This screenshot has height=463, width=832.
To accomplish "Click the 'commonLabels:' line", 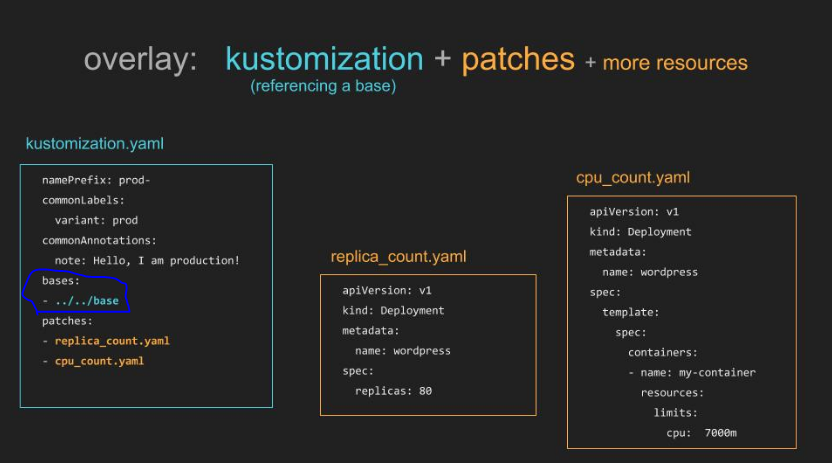I will (83, 200).
